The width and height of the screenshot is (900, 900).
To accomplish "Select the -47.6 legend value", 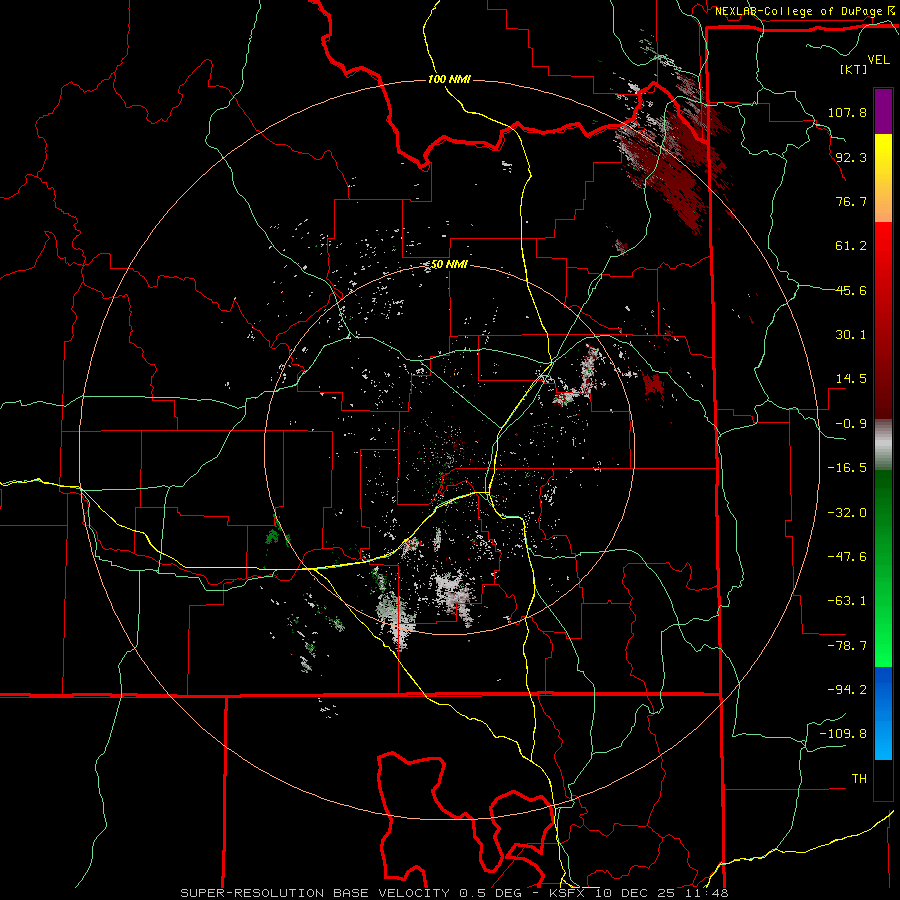I will click(847, 557).
